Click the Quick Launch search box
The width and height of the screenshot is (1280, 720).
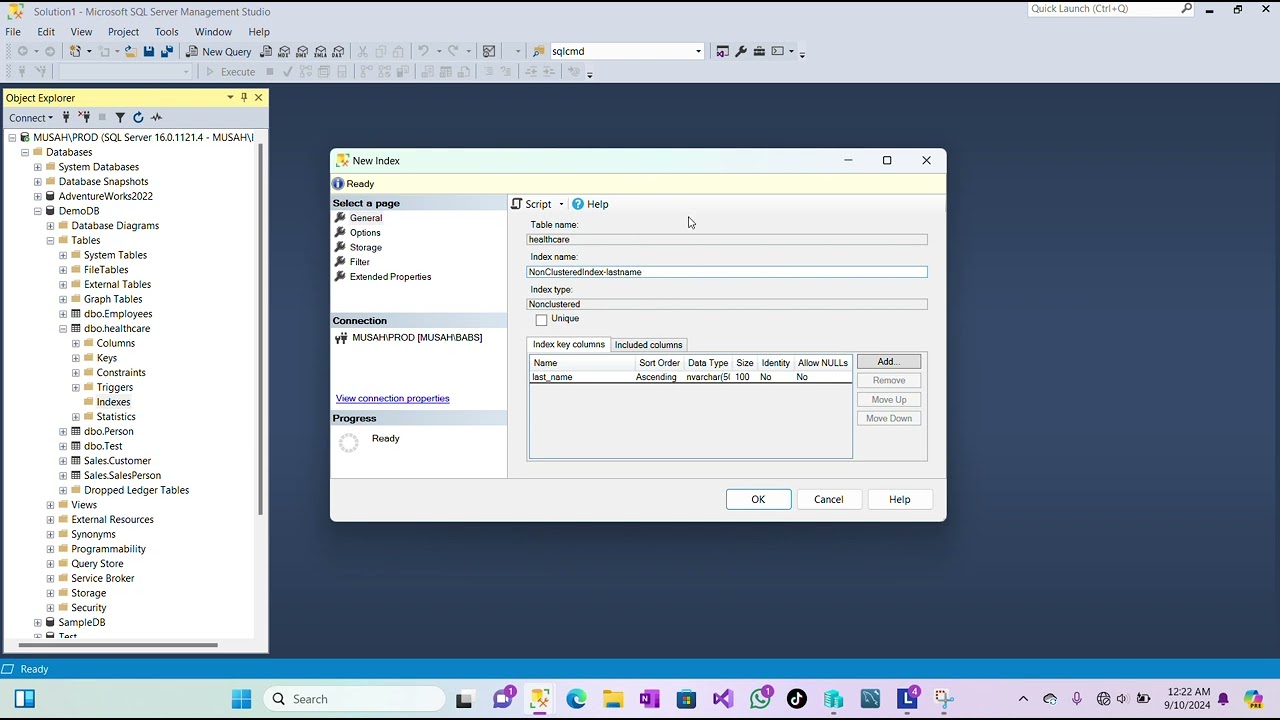(1110, 9)
